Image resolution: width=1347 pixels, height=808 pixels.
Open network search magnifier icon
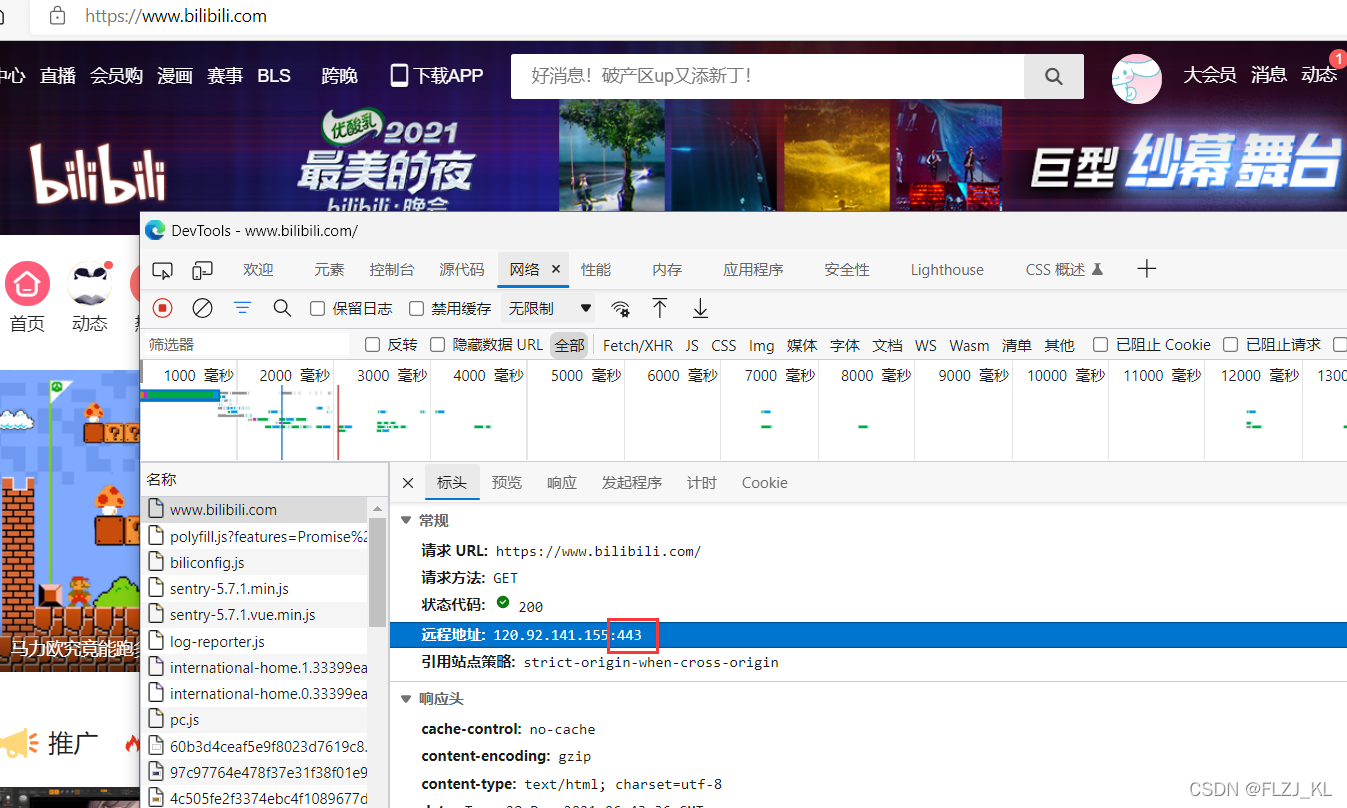pos(282,308)
